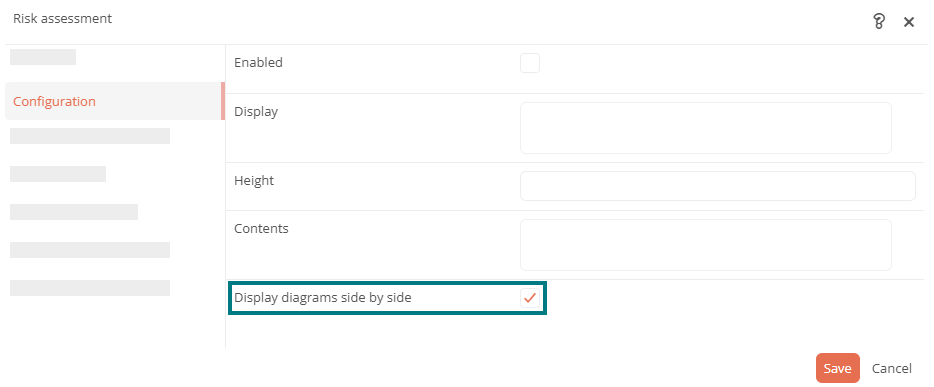Viewport: 934px width, 387px height.
Task: Select the placeholder tab above Configuration
Action: pyautogui.click(x=43, y=57)
